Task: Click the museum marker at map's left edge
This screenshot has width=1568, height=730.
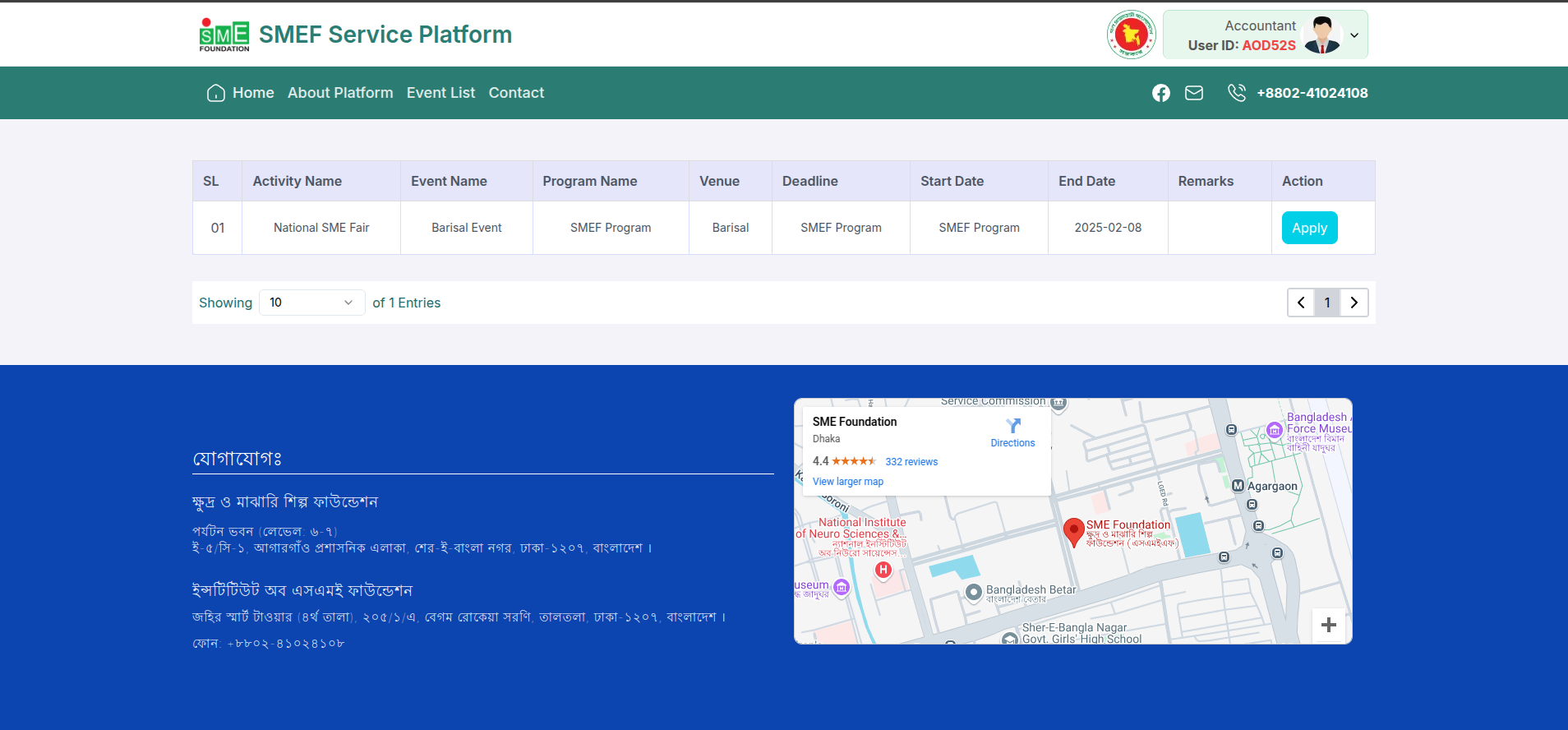Action: [x=842, y=587]
